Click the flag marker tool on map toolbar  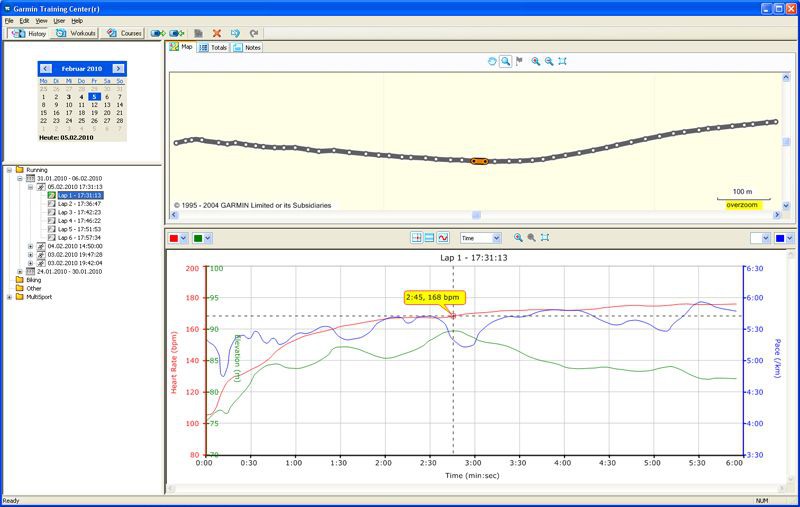pyautogui.click(x=519, y=61)
